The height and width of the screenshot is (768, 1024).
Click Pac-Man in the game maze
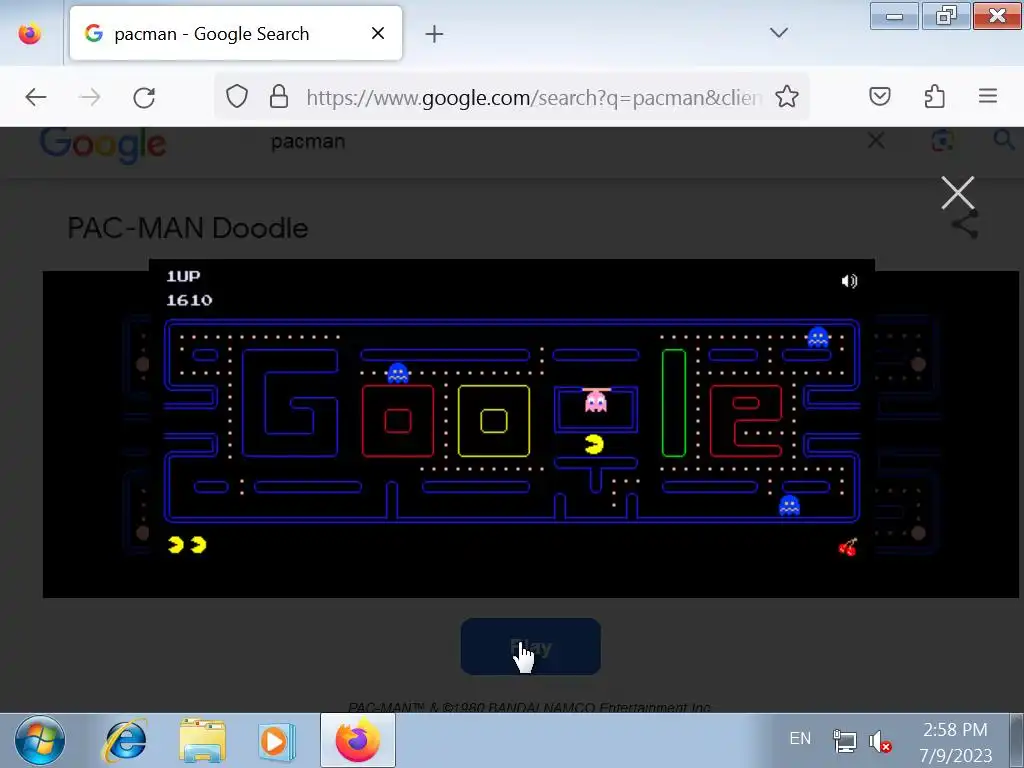[594, 445]
